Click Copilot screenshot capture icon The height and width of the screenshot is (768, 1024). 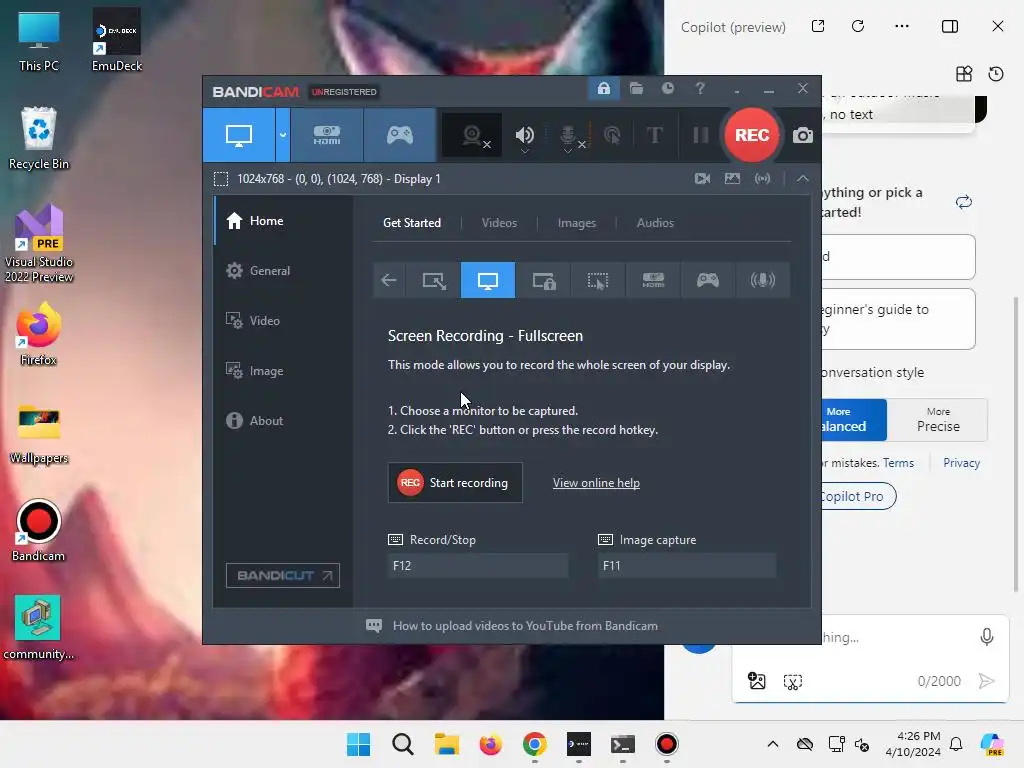(x=792, y=682)
